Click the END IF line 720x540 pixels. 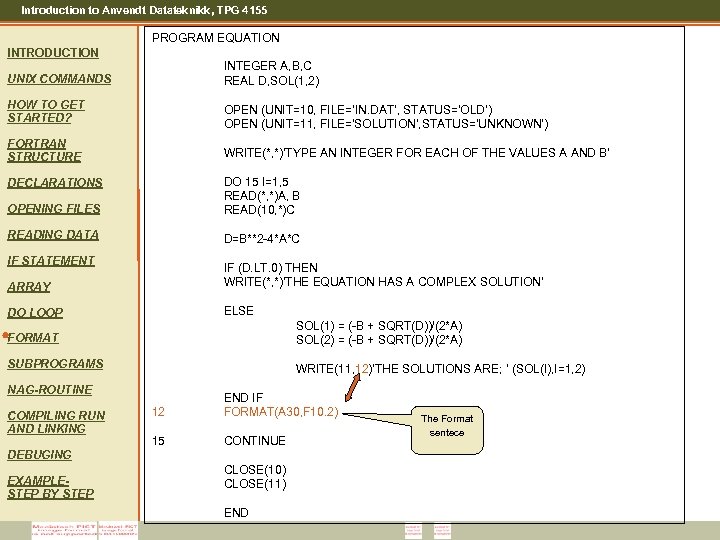coord(244,398)
